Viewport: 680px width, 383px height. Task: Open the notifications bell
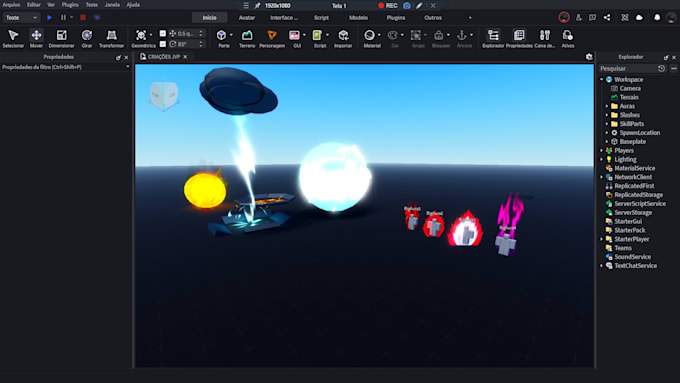point(657,17)
